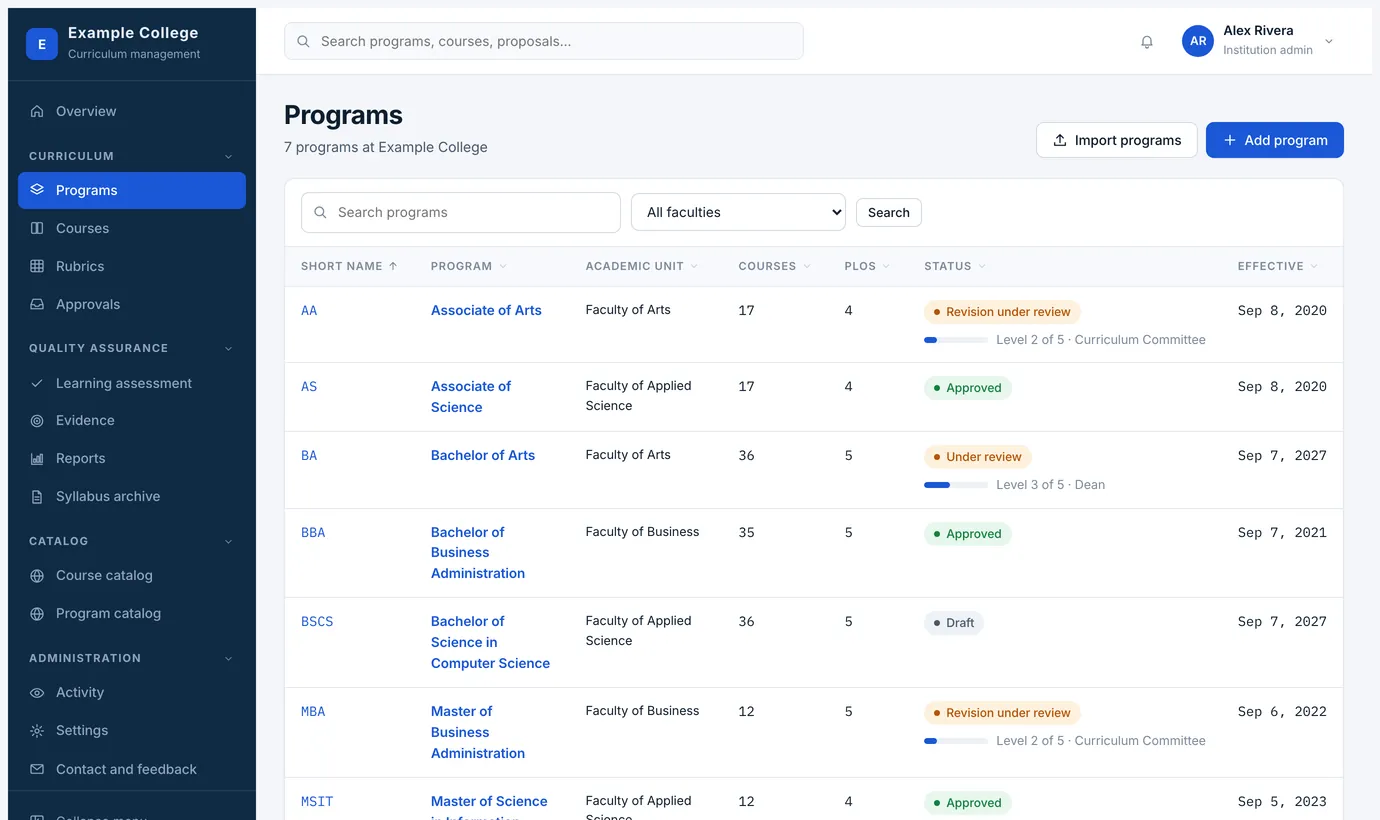The image size is (1380, 820).
Task: Open the Bachelor of Business Administration link
Action: pos(478,553)
